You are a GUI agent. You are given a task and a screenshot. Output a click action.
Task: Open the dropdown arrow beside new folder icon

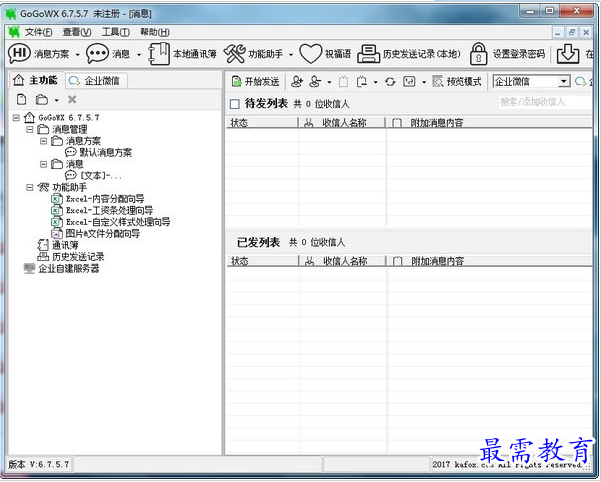pyautogui.click(x=56, y=100)
